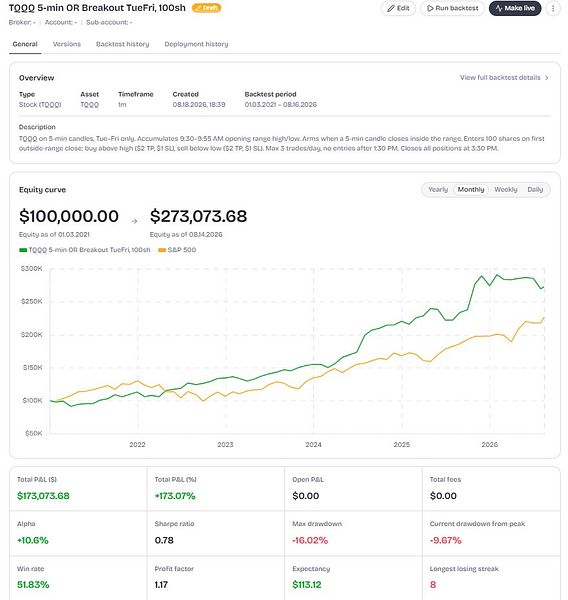Screen dimensions: 568x600
Task: Click the created date 08.18.2026, 18:39
Action: pos(199,104)
